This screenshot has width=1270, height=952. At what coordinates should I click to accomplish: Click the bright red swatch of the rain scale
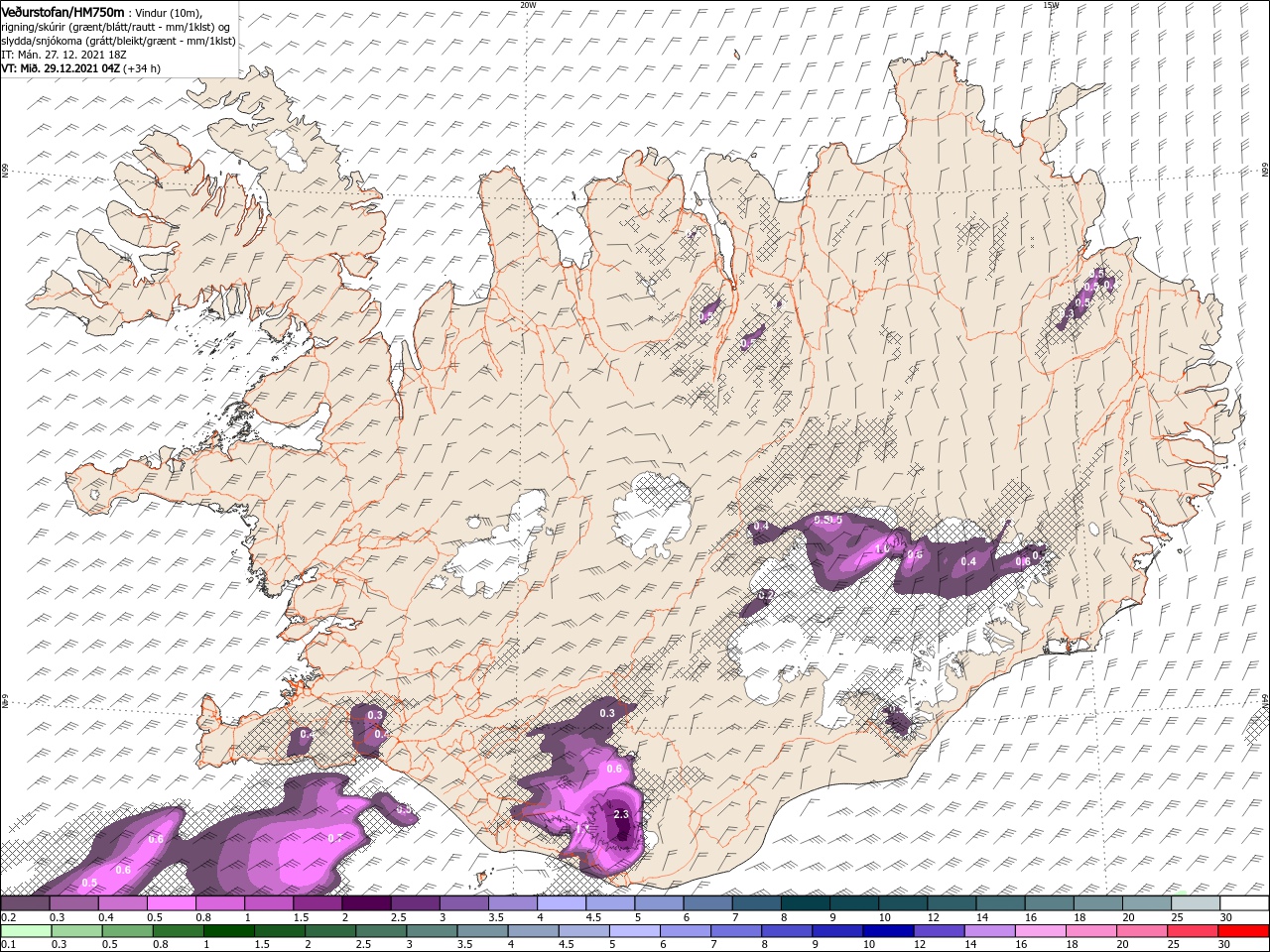click(x=1244, y=931)
